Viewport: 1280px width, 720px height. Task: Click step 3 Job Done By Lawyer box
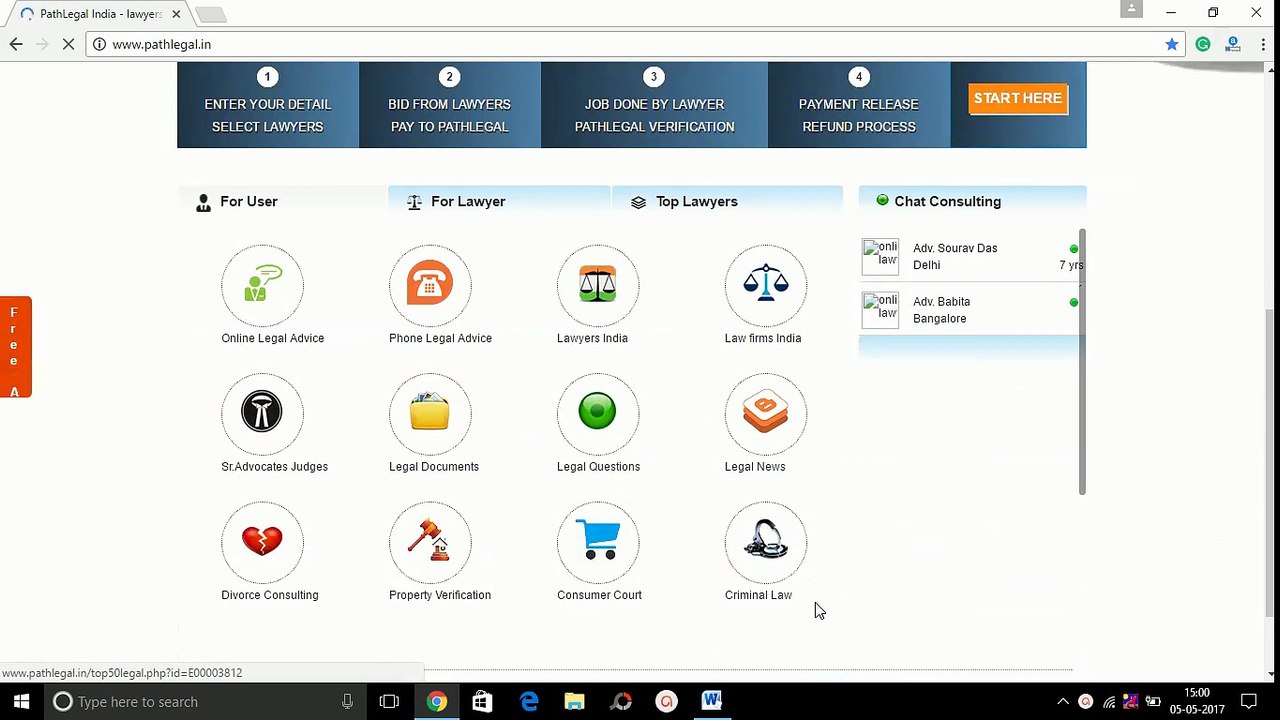click(x=655, y=105)
